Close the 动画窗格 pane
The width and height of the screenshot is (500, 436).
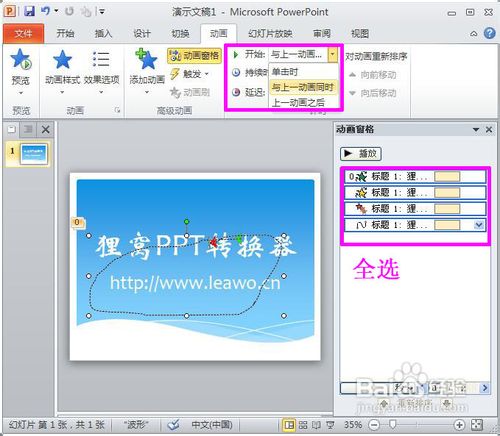[489, 130]
